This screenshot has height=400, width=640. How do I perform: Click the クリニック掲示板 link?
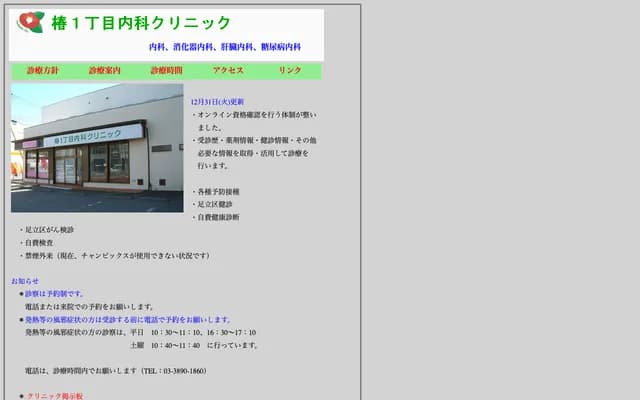55,396
